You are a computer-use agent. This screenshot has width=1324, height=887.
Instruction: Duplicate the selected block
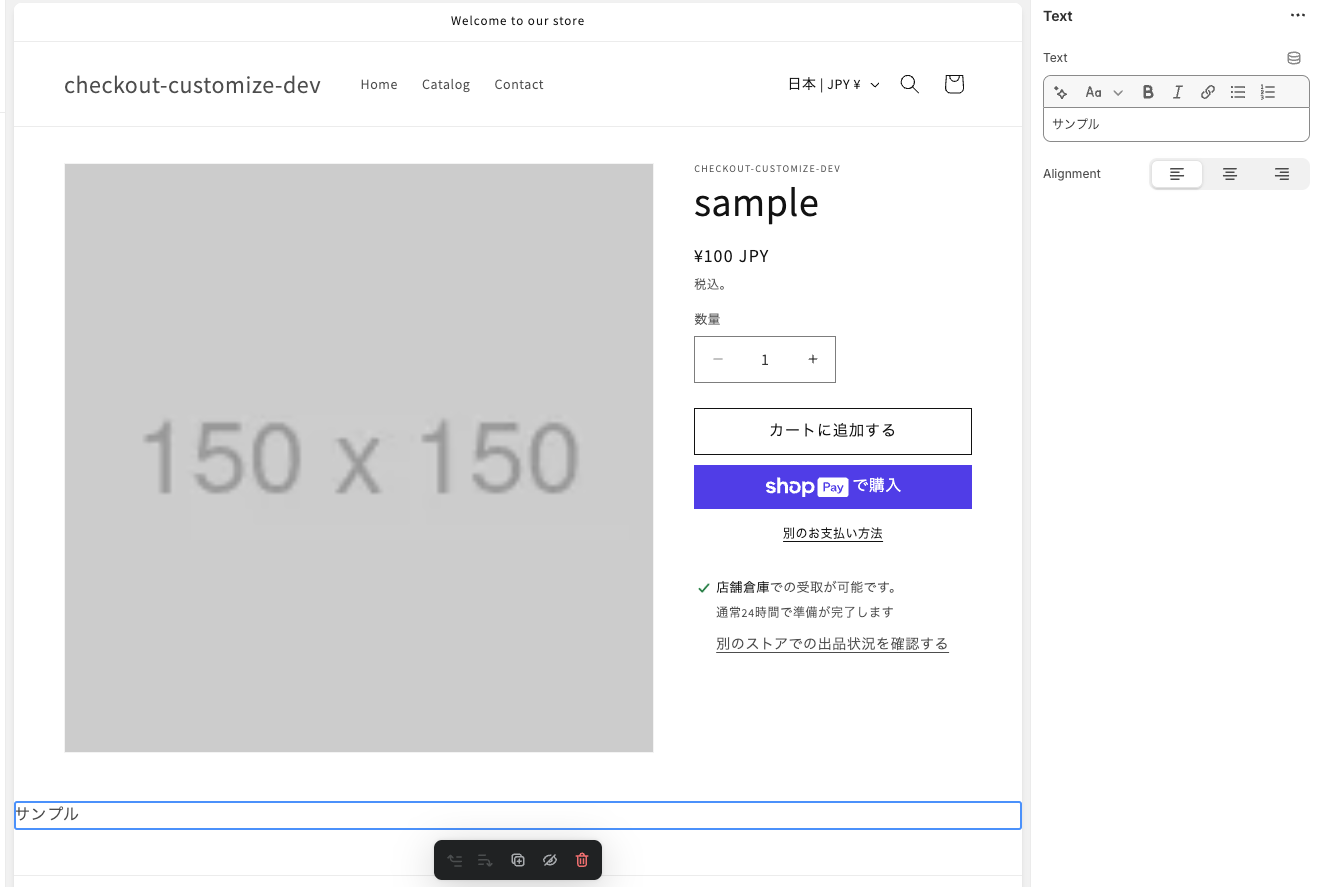[x=518, y=860]
